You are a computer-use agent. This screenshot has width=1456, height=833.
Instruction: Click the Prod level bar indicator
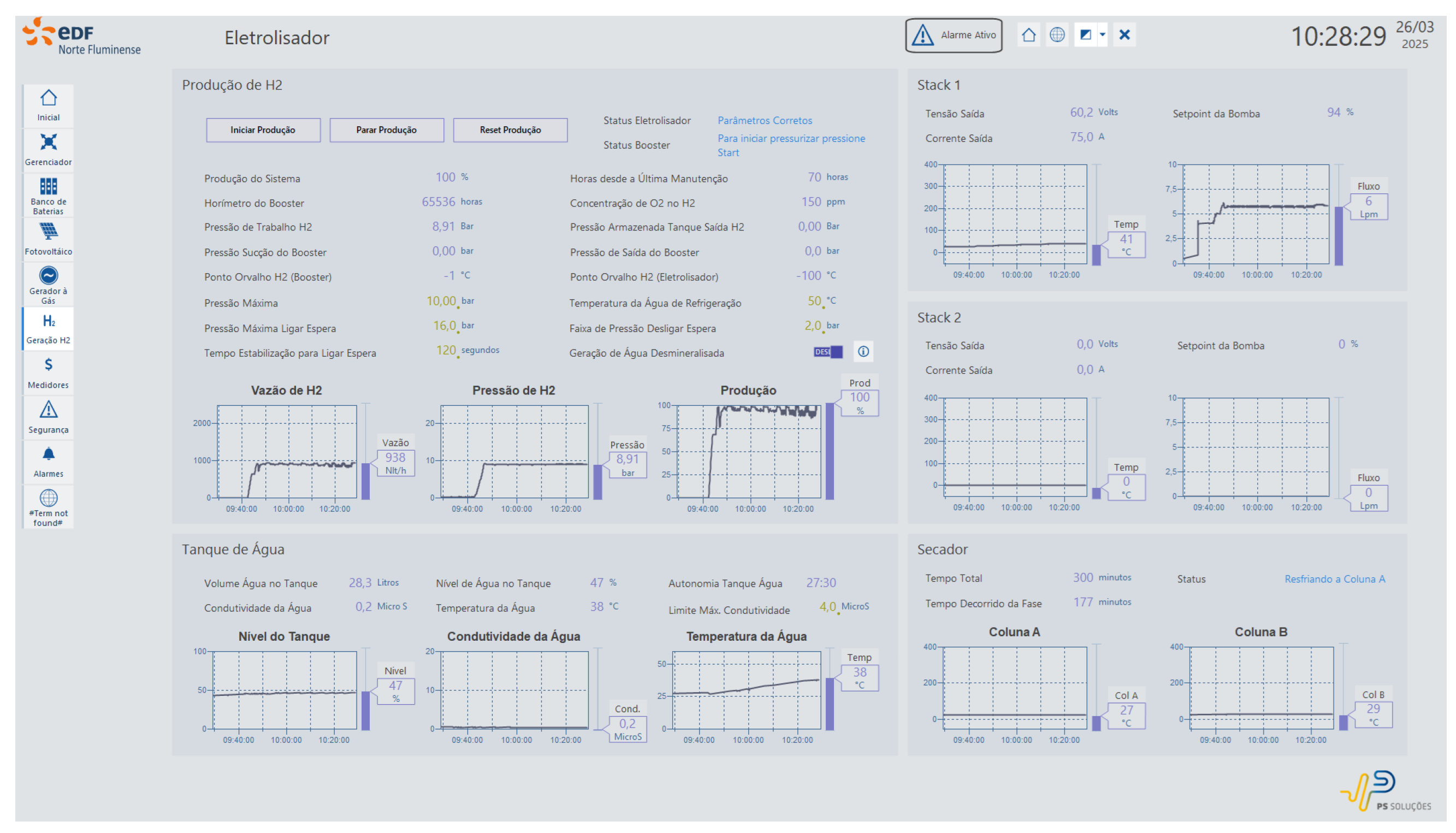[829, 450]
